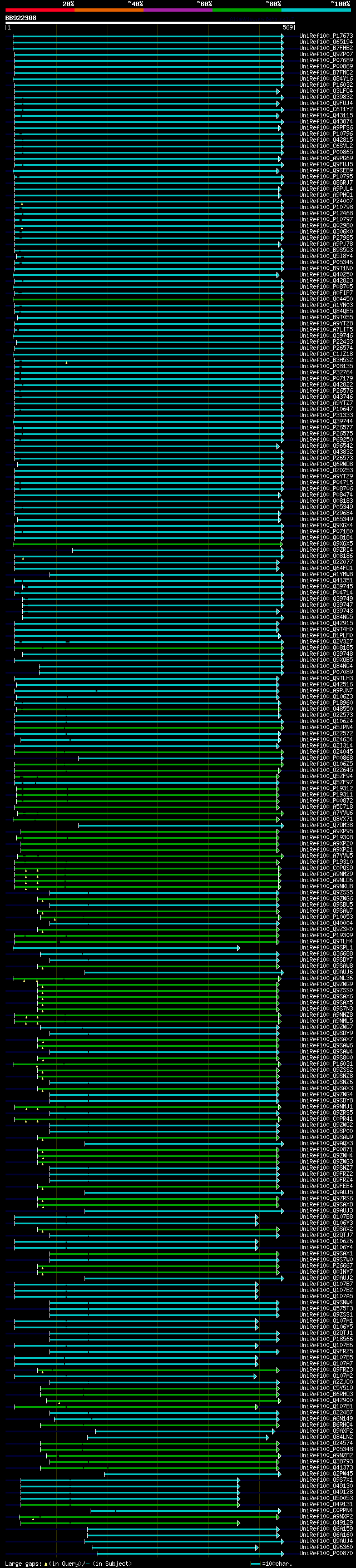Select label UniRef100_P00865
The image size is (356, 1568).
326,152
